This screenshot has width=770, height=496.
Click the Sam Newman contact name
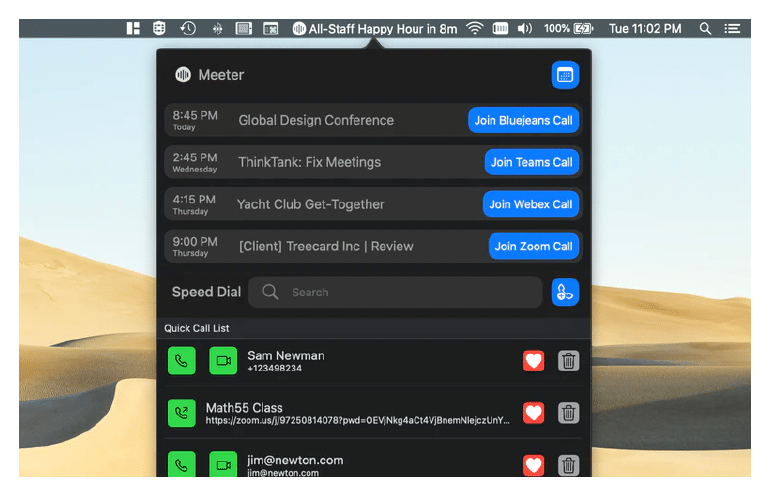[x=286, y=356]
